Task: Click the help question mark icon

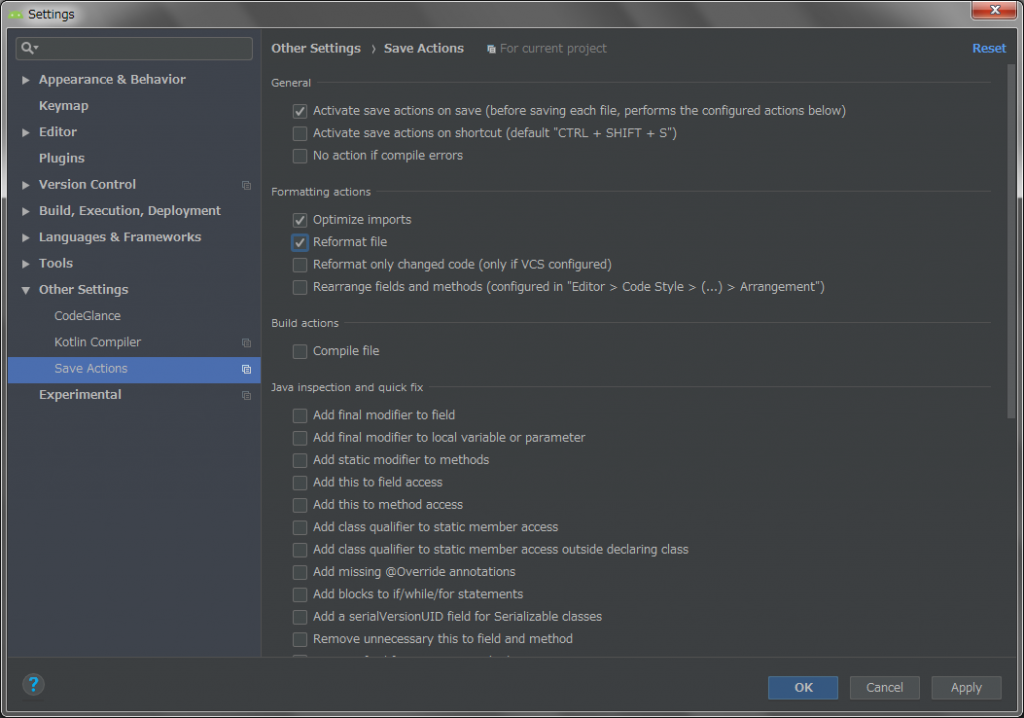Action: pyautogui.click(x=34, y=685)
